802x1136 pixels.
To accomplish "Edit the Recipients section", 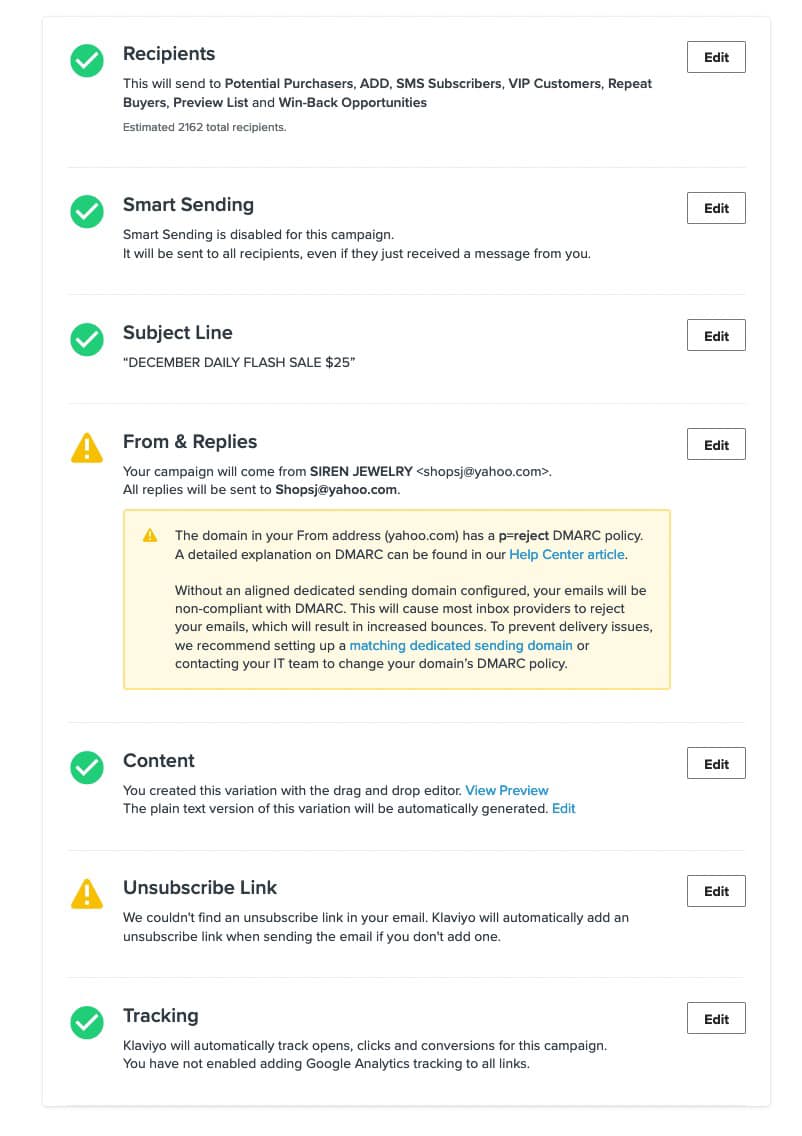I will tap(716, 57).
